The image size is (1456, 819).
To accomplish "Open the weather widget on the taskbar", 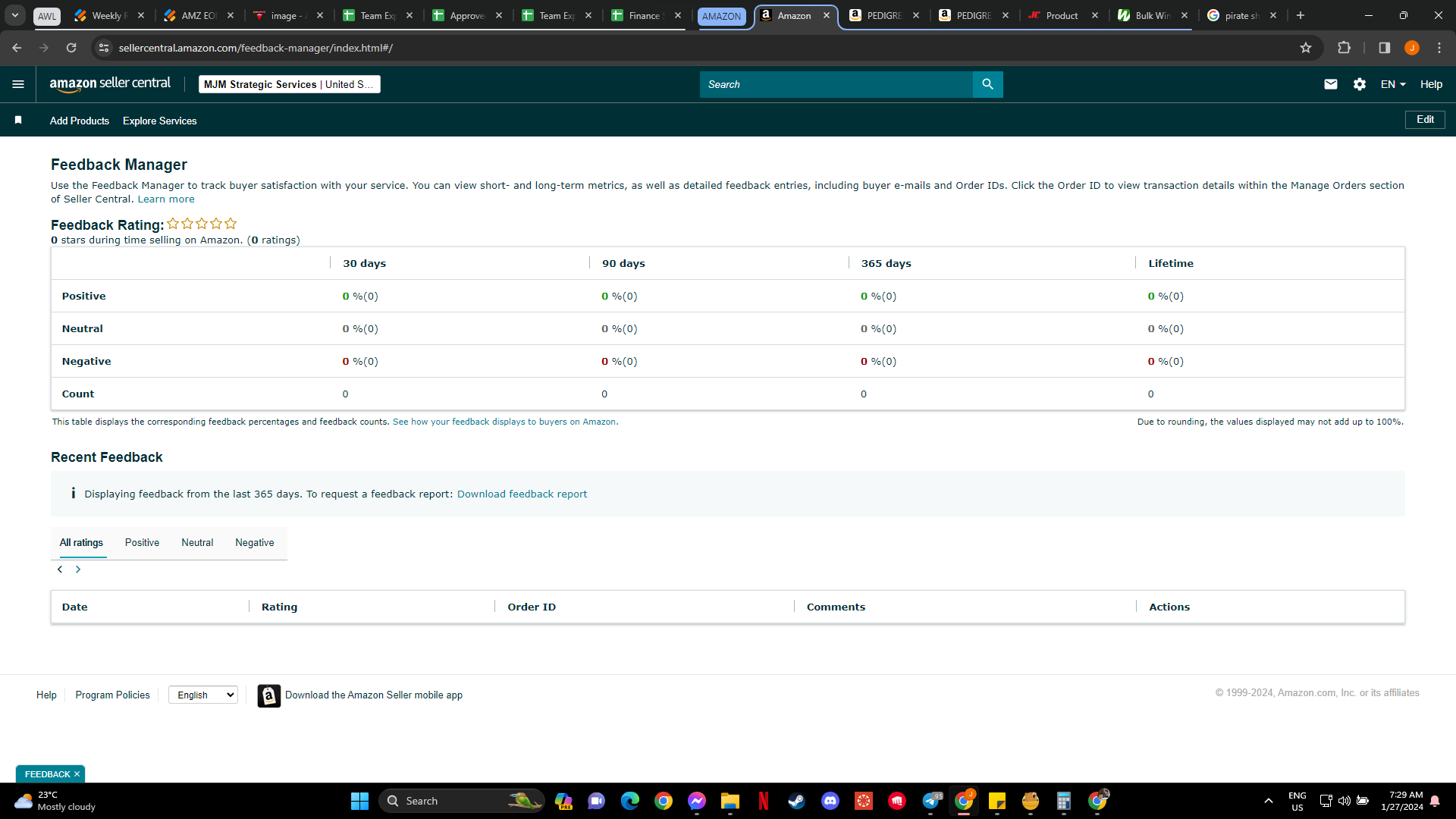I will pyautogui.click(x=56, y=801).
